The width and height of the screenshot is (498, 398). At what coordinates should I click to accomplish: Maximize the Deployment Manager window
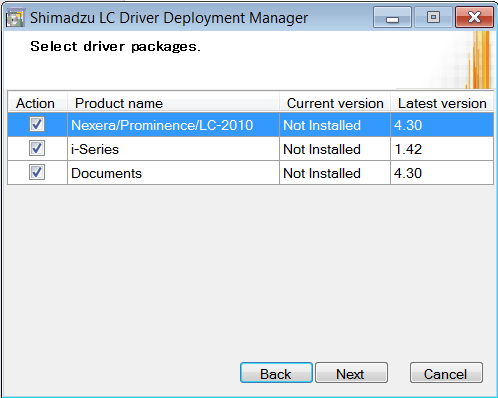click(x=433, y=17)
